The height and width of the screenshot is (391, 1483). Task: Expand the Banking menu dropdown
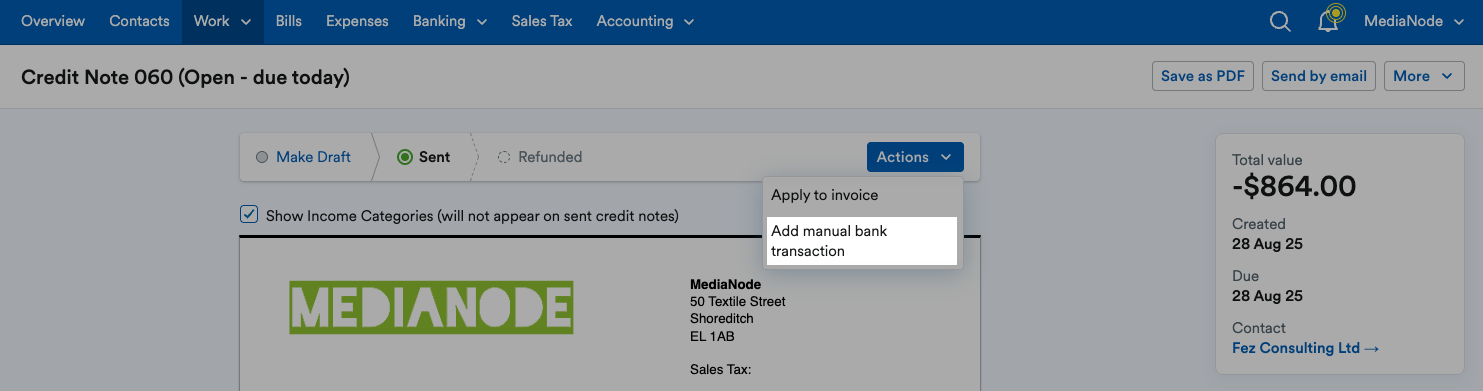tap(450, 21)
